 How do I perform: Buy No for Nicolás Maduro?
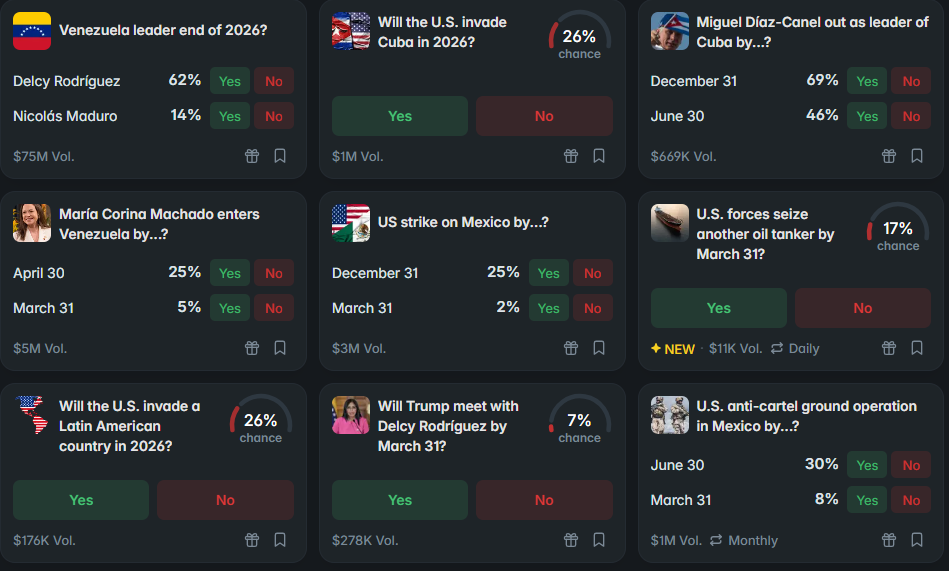coord(274,116)
